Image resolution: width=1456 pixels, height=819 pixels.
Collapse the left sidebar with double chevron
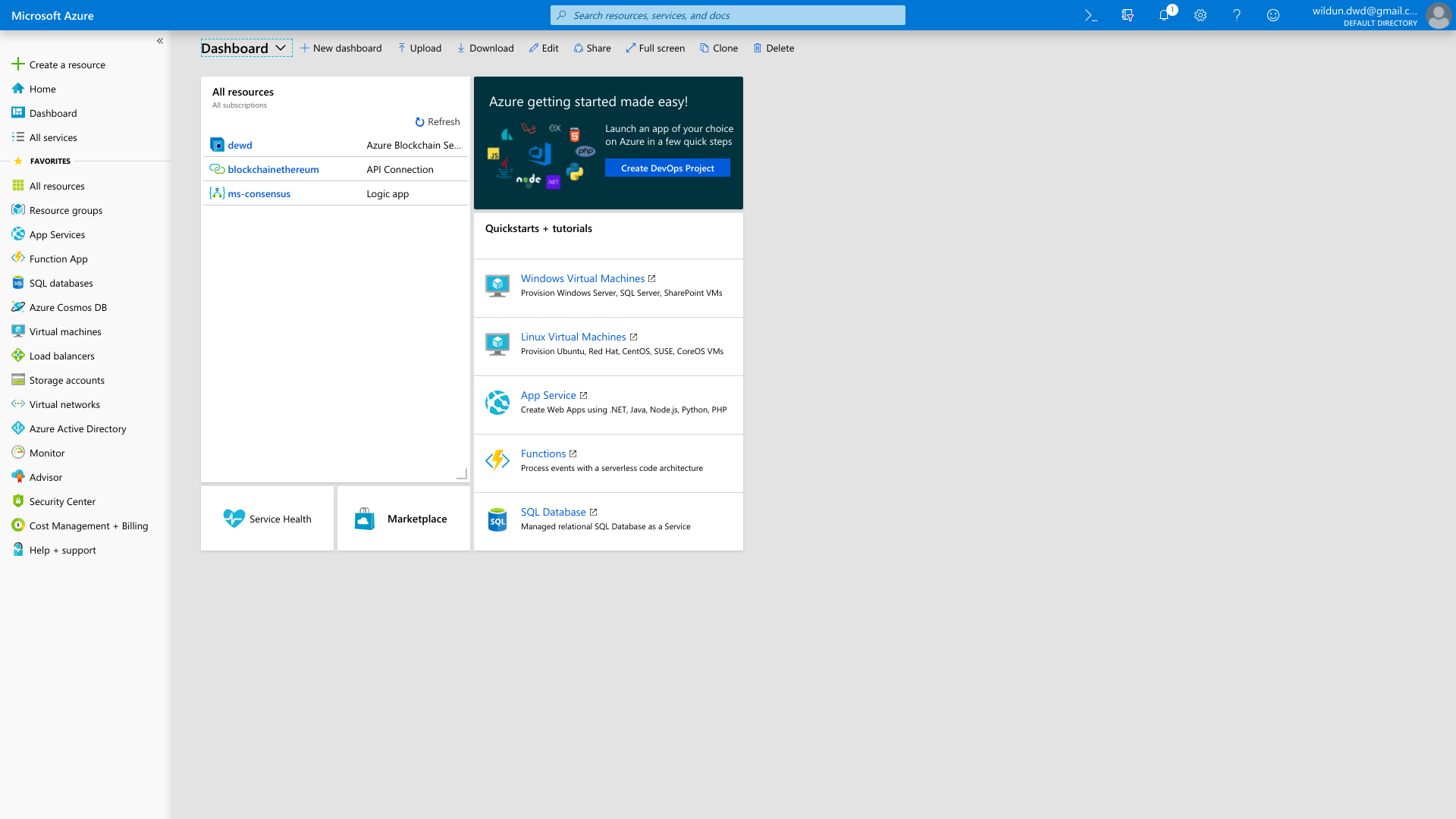point(160,41)
